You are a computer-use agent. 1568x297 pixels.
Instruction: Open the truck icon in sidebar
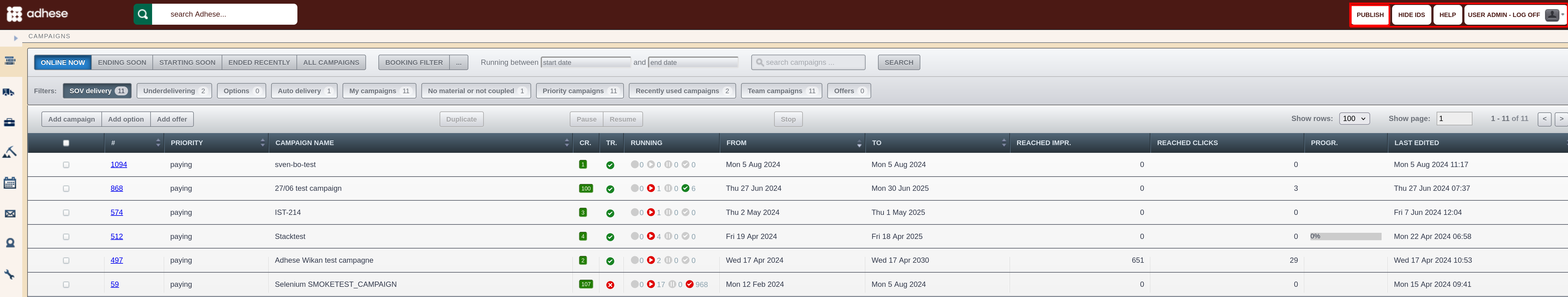click(x=10, y=92)
